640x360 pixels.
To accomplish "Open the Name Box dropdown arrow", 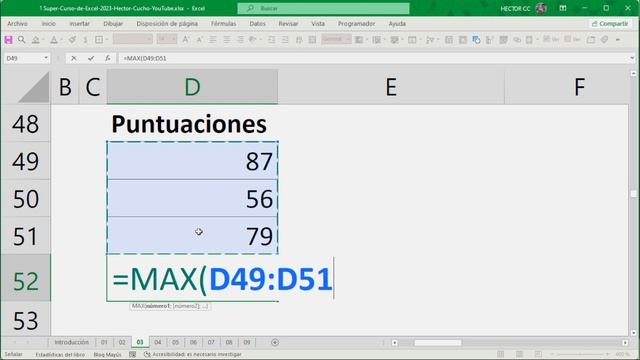I will point(46,58).
